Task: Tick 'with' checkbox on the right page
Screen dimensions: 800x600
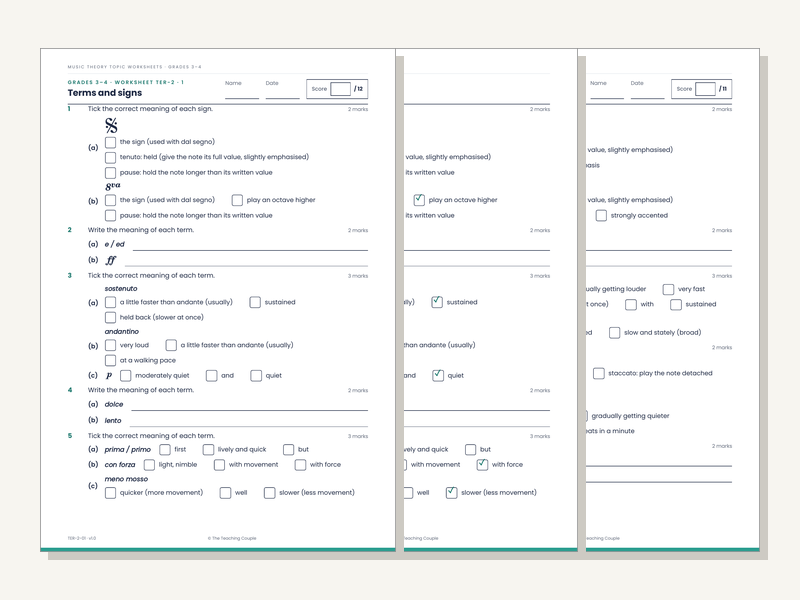Action: click(x=631, y=305)
